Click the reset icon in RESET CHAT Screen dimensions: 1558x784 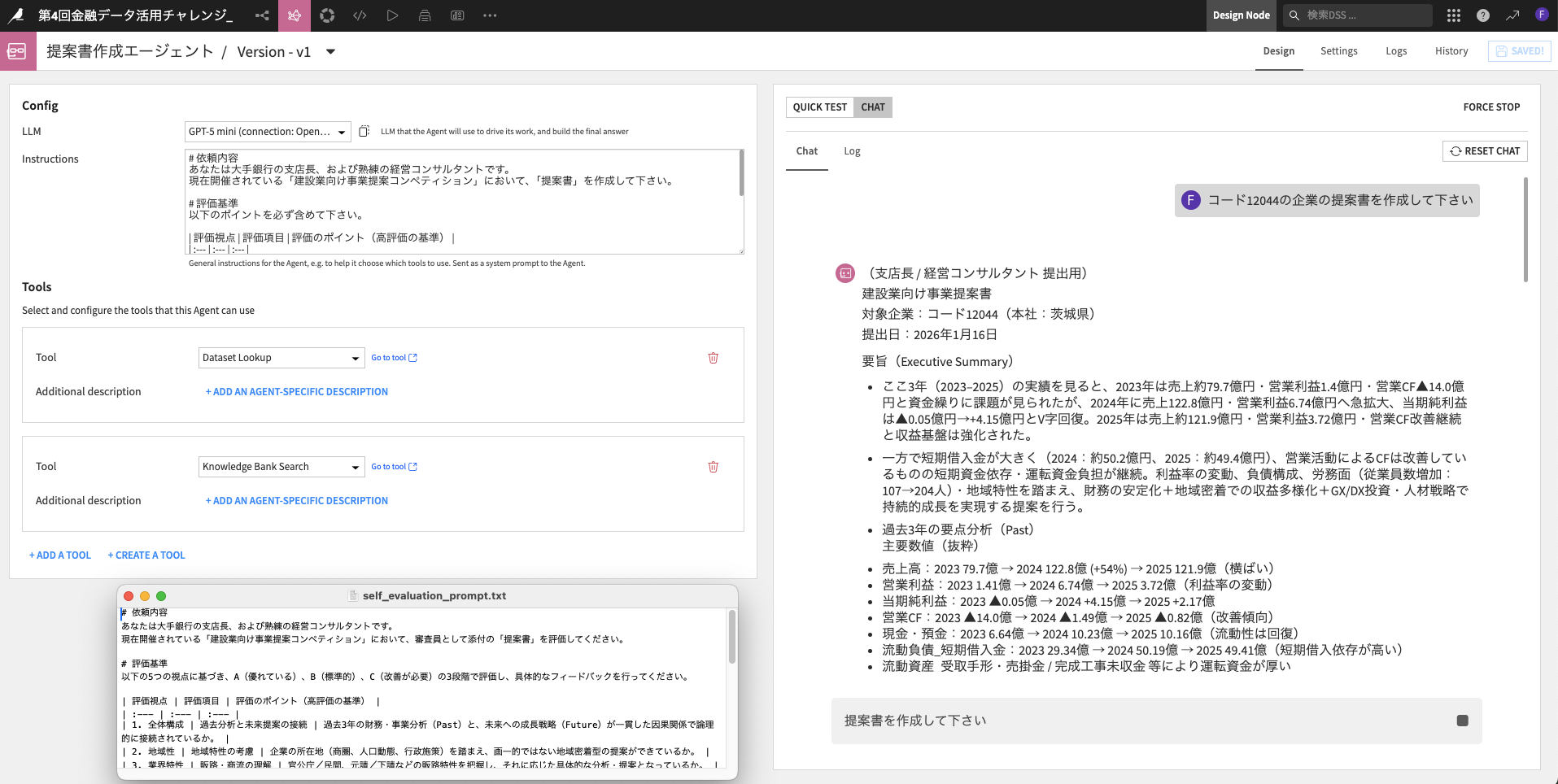coord(1455,151)
